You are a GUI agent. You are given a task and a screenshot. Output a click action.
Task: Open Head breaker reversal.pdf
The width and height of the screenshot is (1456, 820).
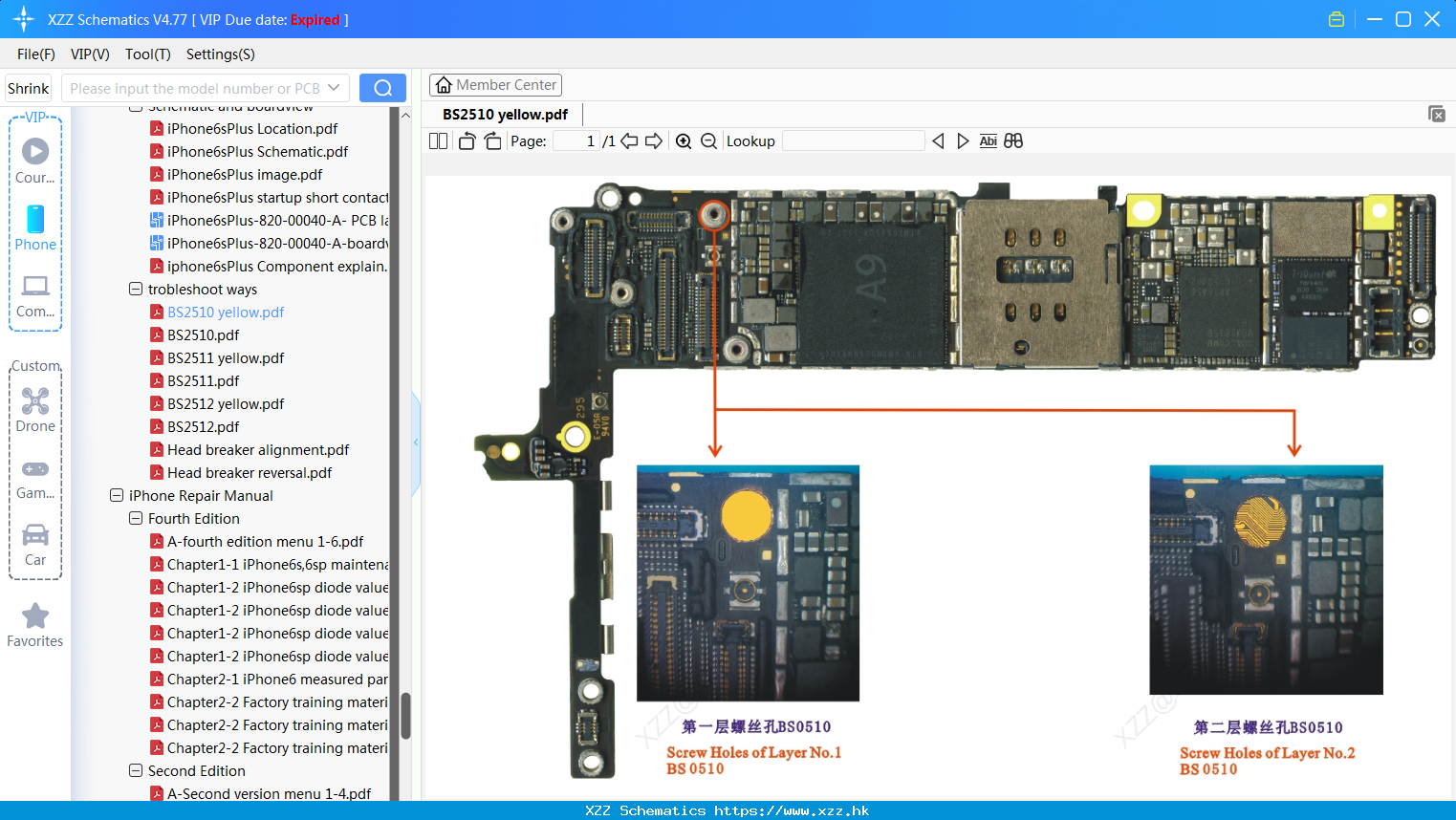click(250, 472)
